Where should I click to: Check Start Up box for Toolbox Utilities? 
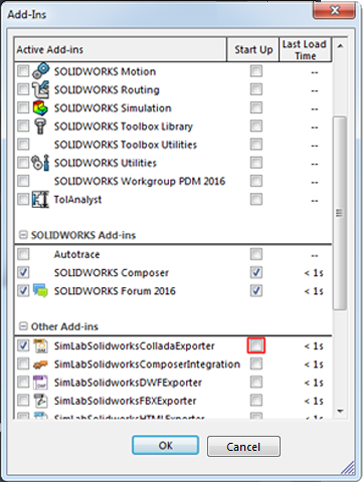(256, 144)
